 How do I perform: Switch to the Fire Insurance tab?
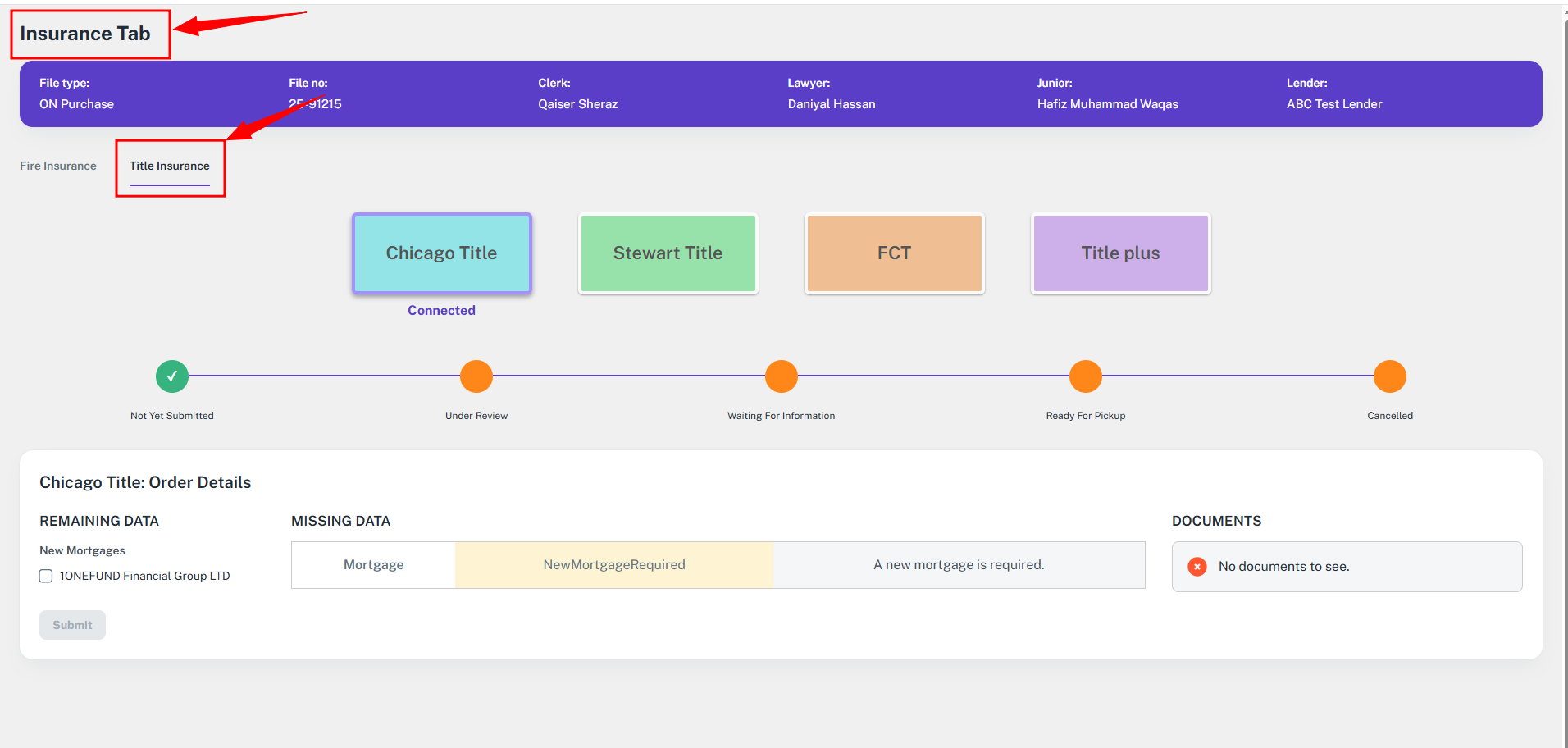[x=58, y=166]
